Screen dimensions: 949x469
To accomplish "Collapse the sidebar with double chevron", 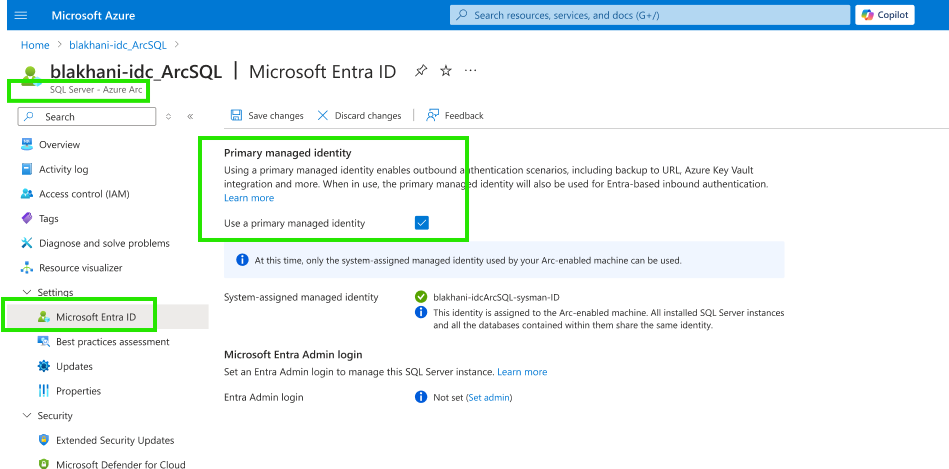I will point(190,117).
